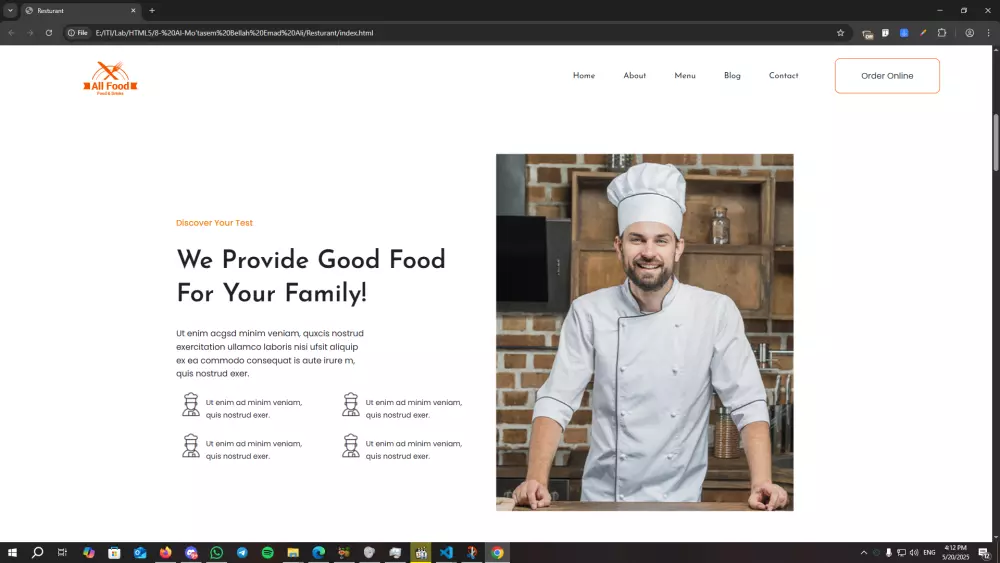The height and width of the screenshot is (563, 1000).
Task: Open WhatsApp from the taskbar
Action: [216, 553]
